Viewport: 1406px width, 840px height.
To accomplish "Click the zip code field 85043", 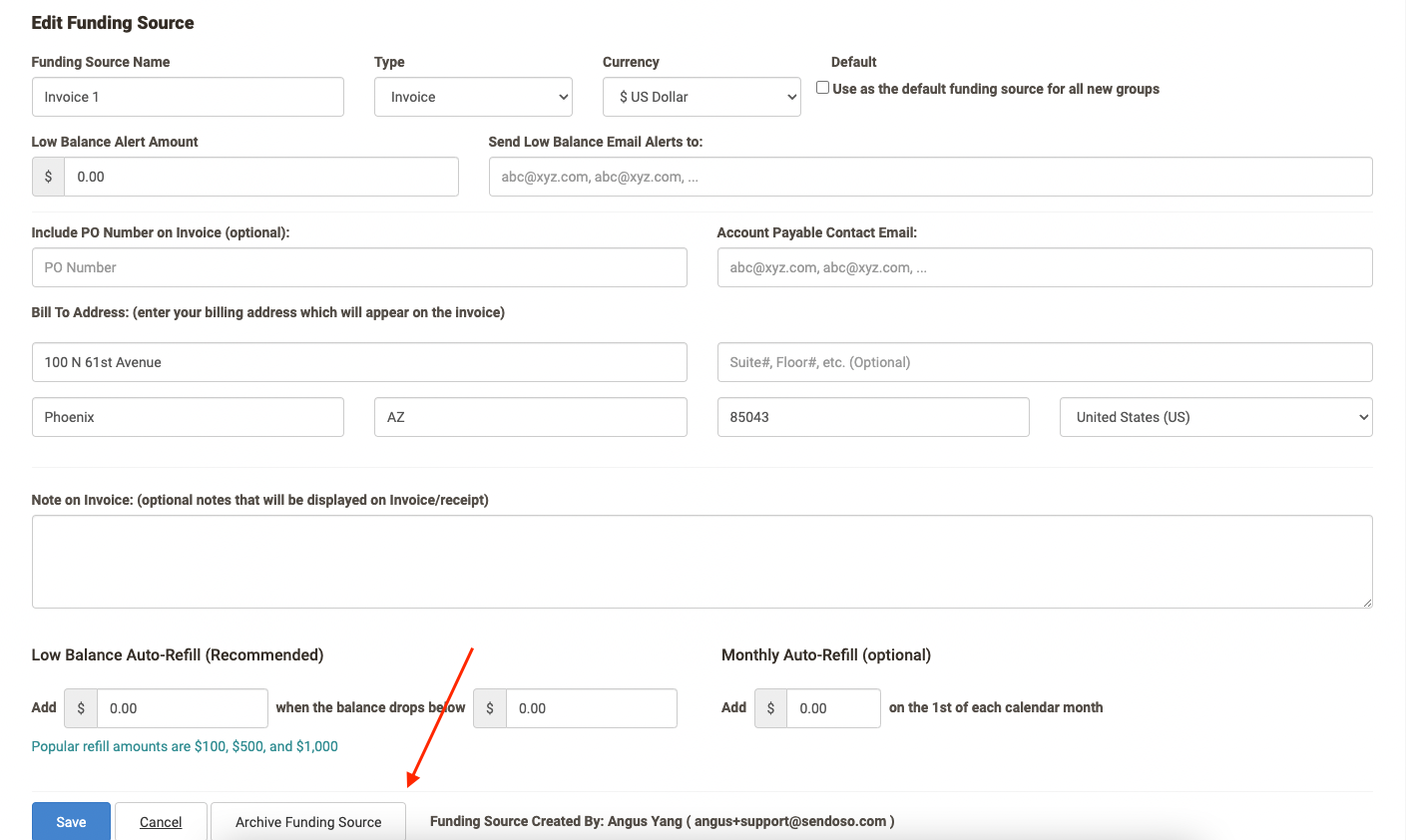I will click(872, 417).
